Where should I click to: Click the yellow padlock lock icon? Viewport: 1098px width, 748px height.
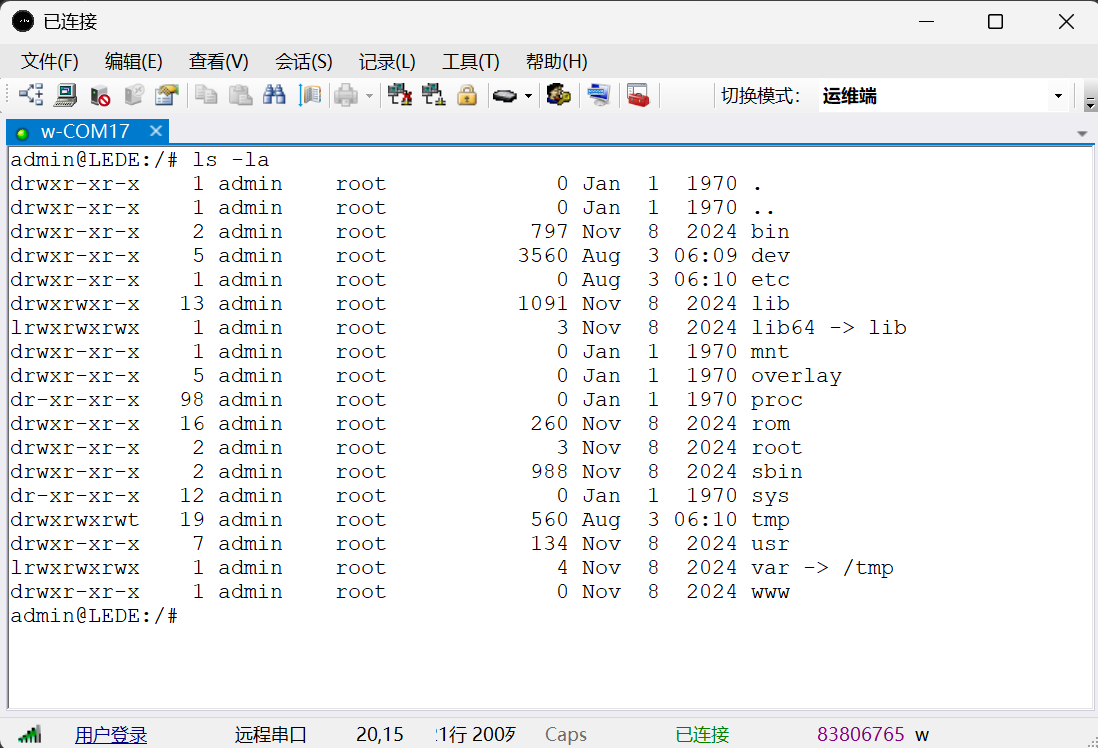pyautogui.click(x=466, y=96)
